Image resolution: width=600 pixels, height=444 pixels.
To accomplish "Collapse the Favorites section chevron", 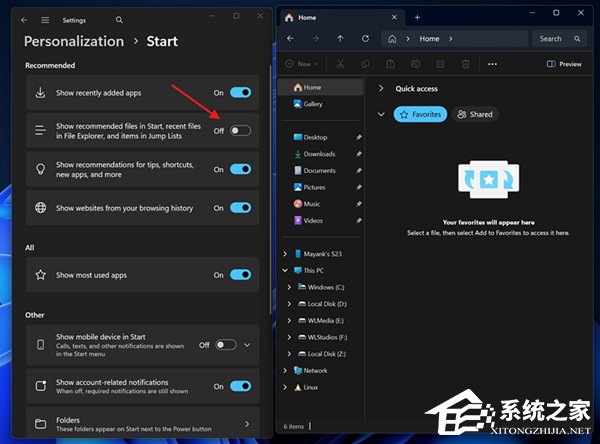I will pos(381,114).
